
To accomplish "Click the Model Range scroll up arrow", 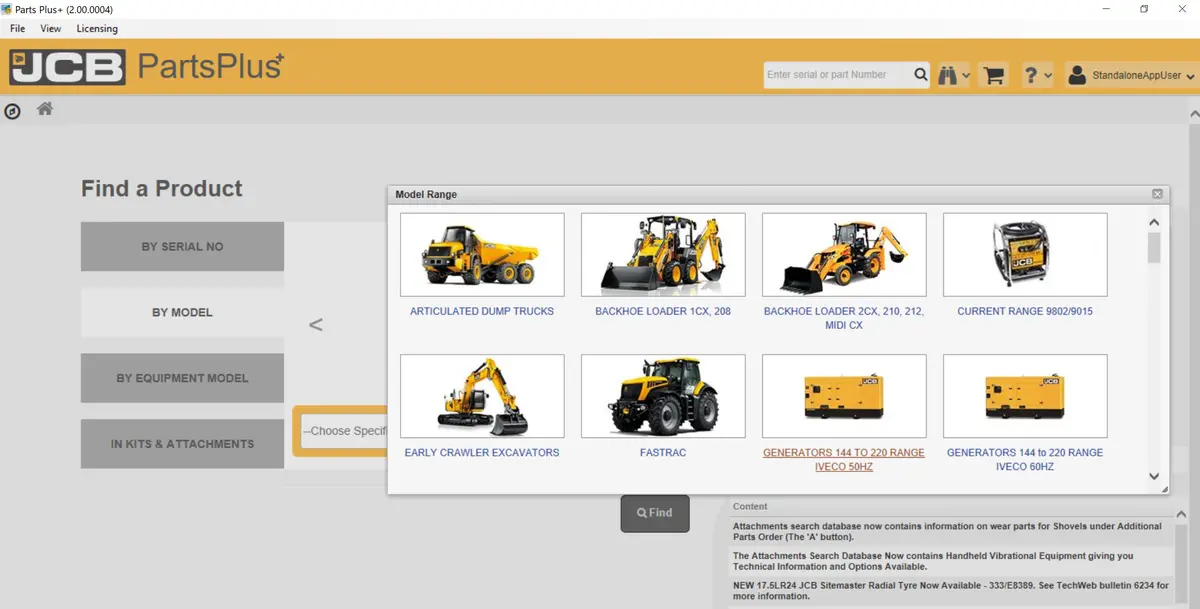I will 1154,222.
